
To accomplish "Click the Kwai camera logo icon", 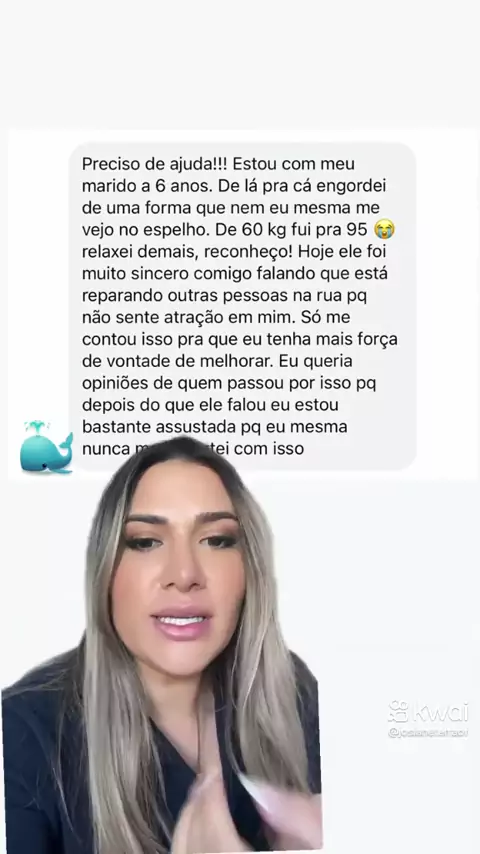I will click(x=399, y=712).
